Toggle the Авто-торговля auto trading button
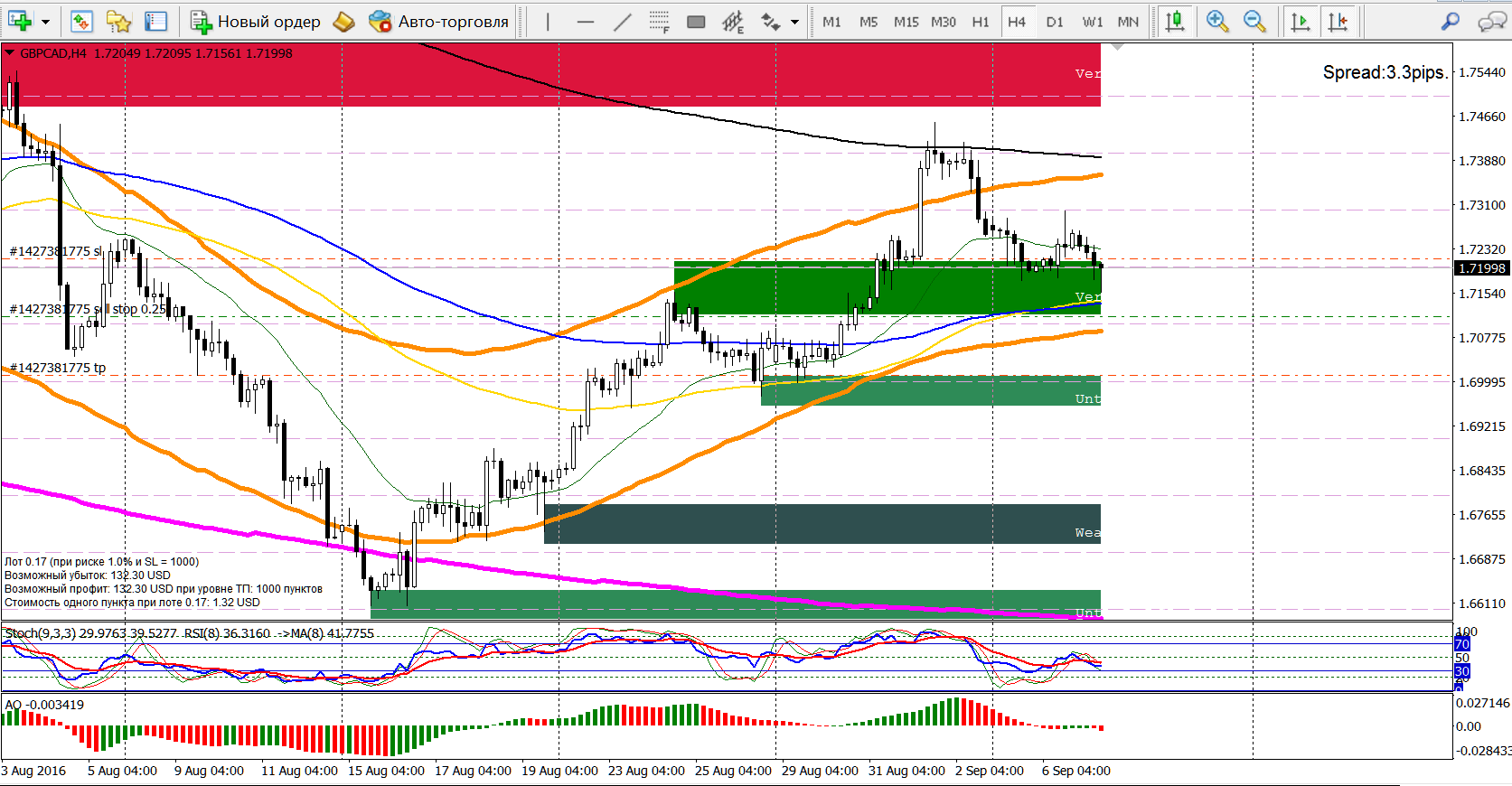This screenshot has height=786, width=1512. [439, 21]
